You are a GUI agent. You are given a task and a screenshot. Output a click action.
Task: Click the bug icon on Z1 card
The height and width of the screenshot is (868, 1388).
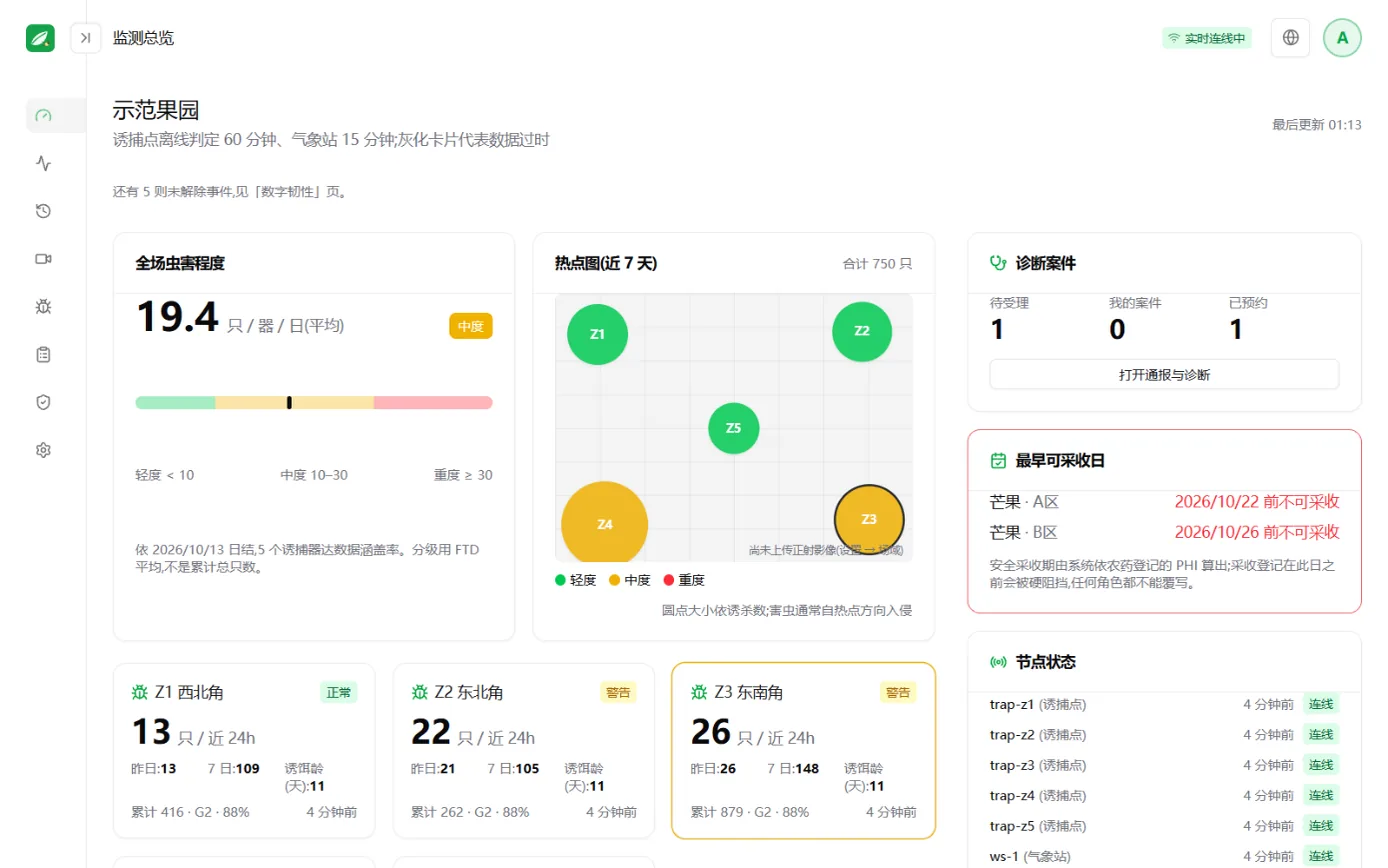coord(139,692)
